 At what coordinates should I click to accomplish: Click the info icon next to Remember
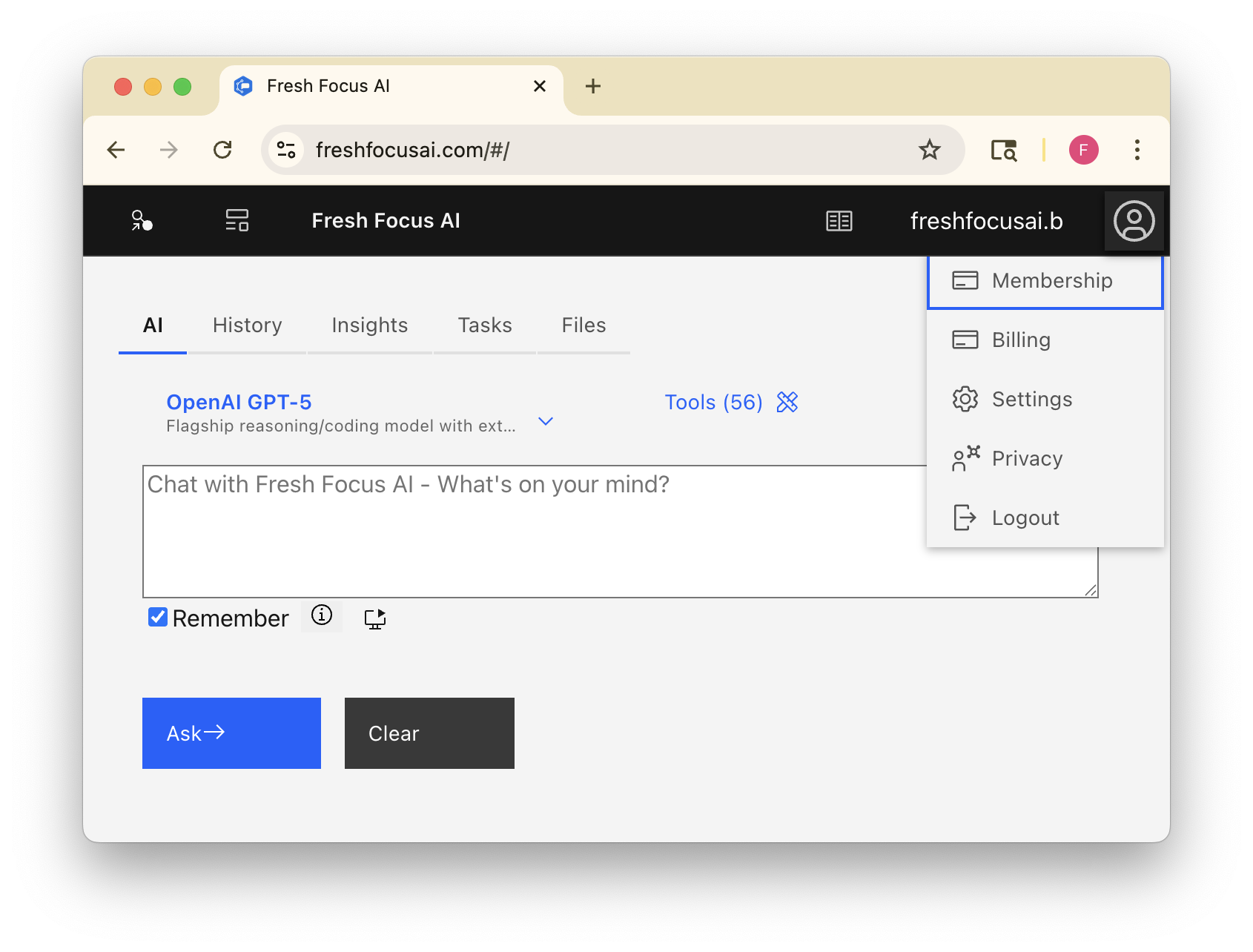[322, 615]
